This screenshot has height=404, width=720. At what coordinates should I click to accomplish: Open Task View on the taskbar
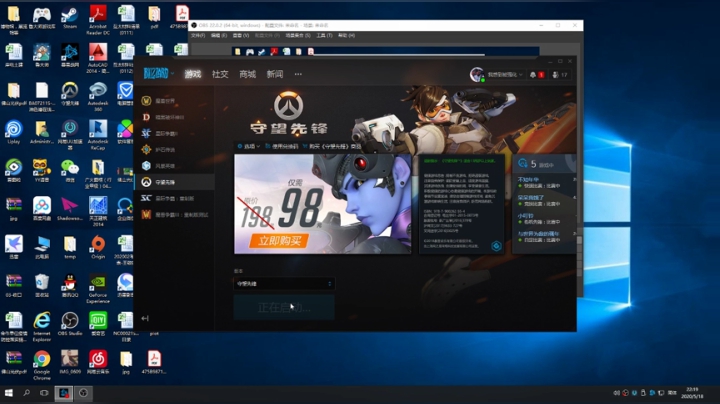[44, 393]
